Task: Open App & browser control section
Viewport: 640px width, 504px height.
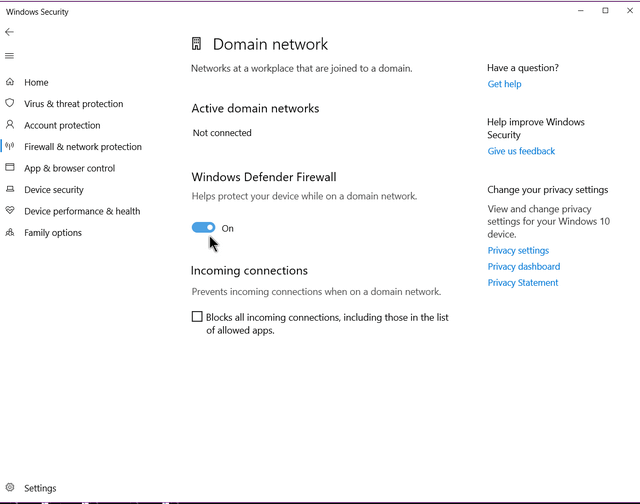Action: tap(69, 168)
